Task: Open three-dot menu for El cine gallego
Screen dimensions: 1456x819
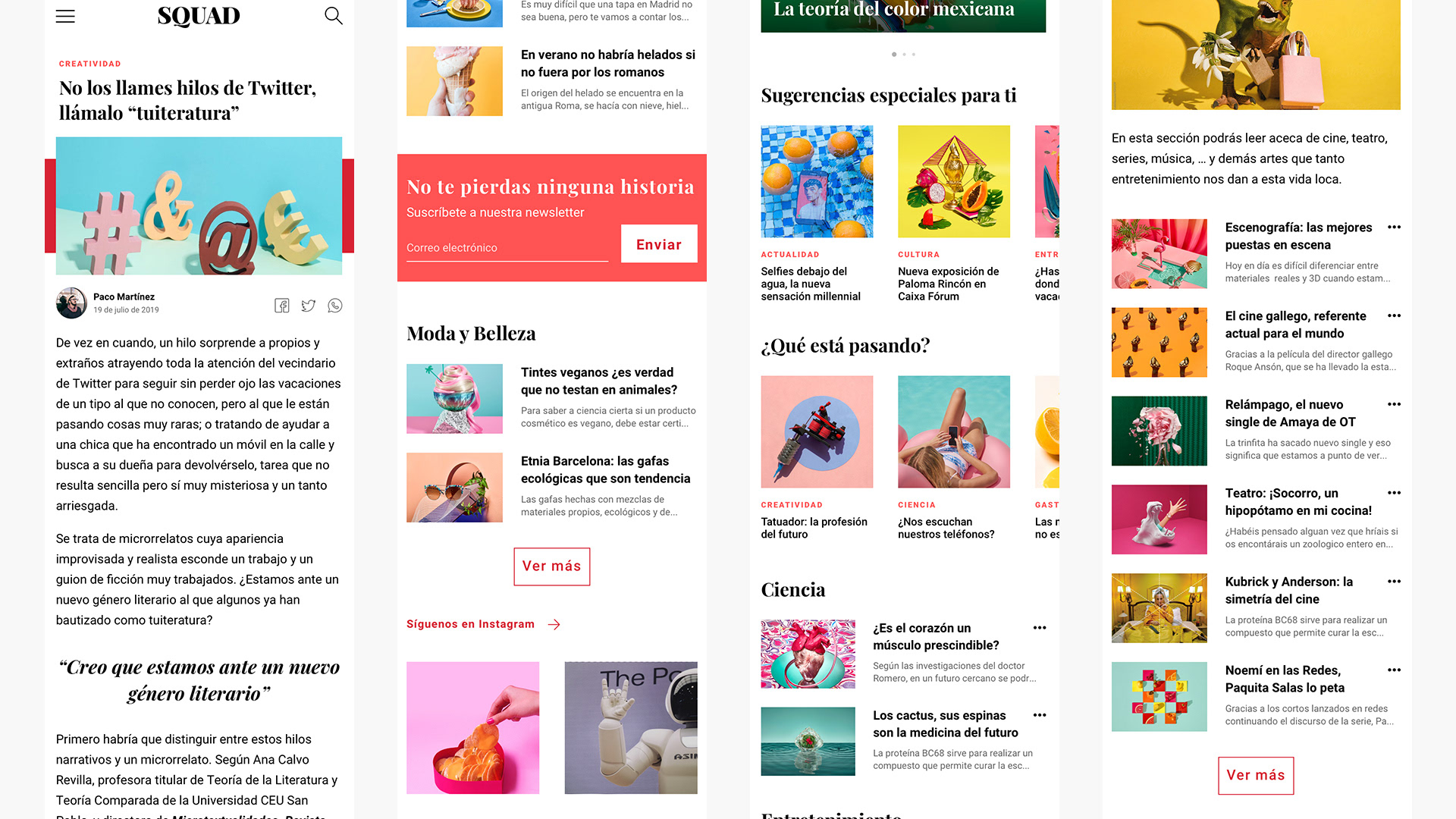Action: [x=1394, y=316]
